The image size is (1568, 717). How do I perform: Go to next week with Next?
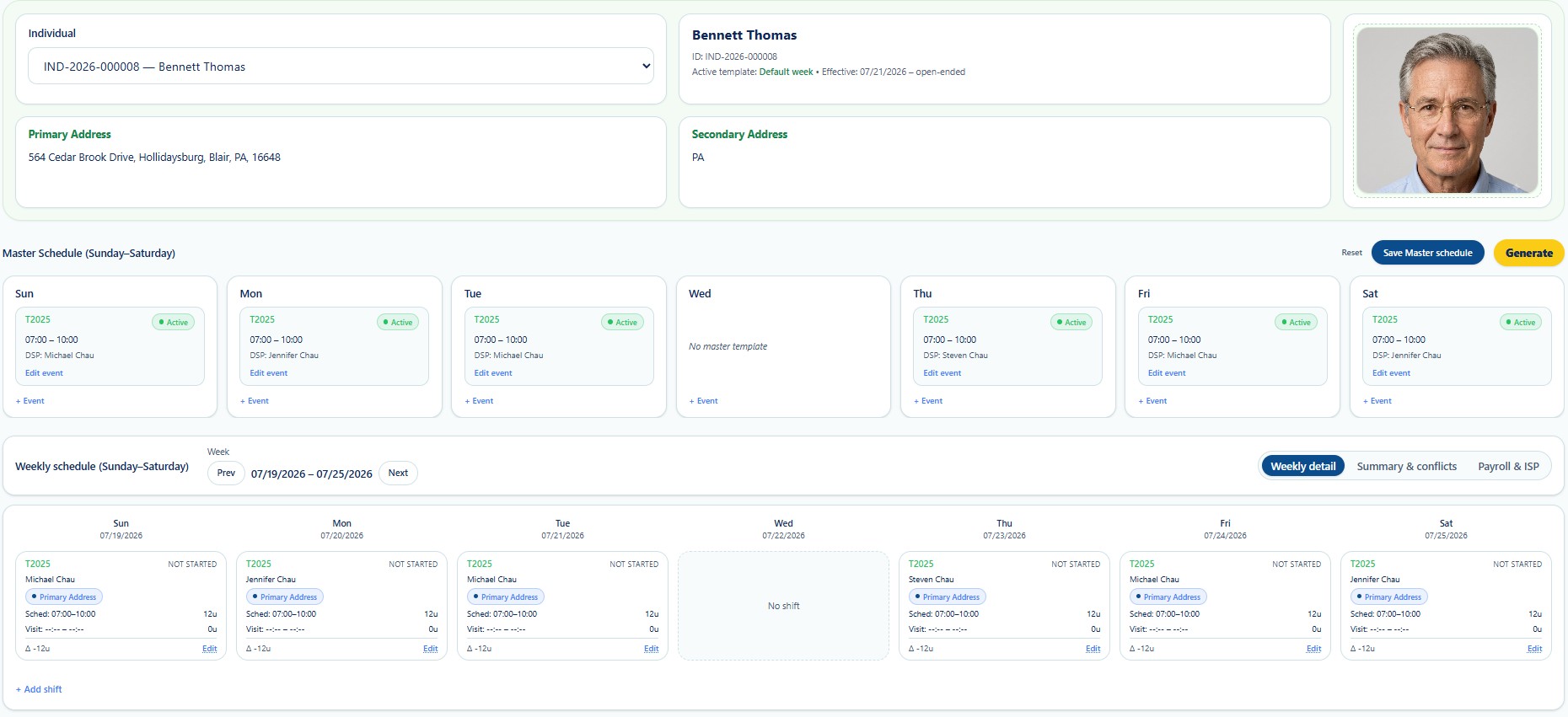click(x=398, y=473)
